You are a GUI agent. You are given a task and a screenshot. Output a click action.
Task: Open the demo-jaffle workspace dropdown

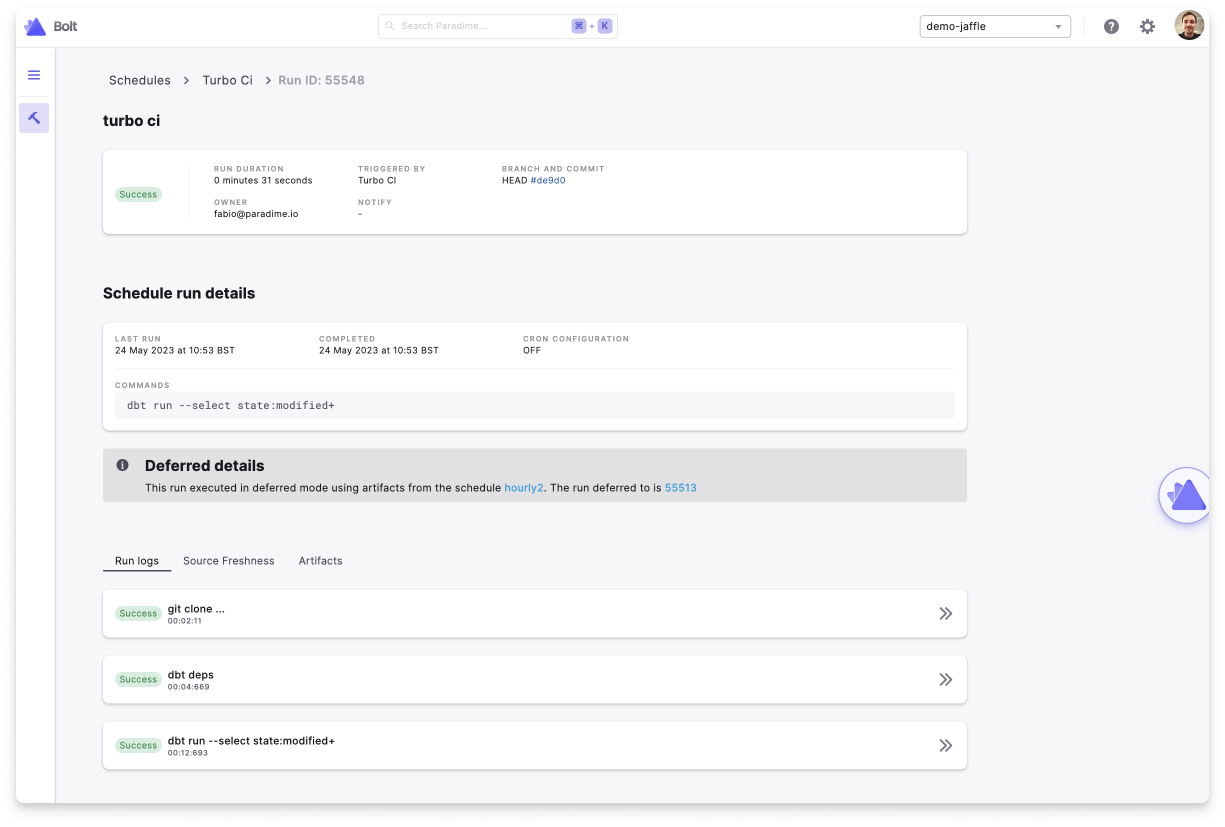click(x=994, y=27)
